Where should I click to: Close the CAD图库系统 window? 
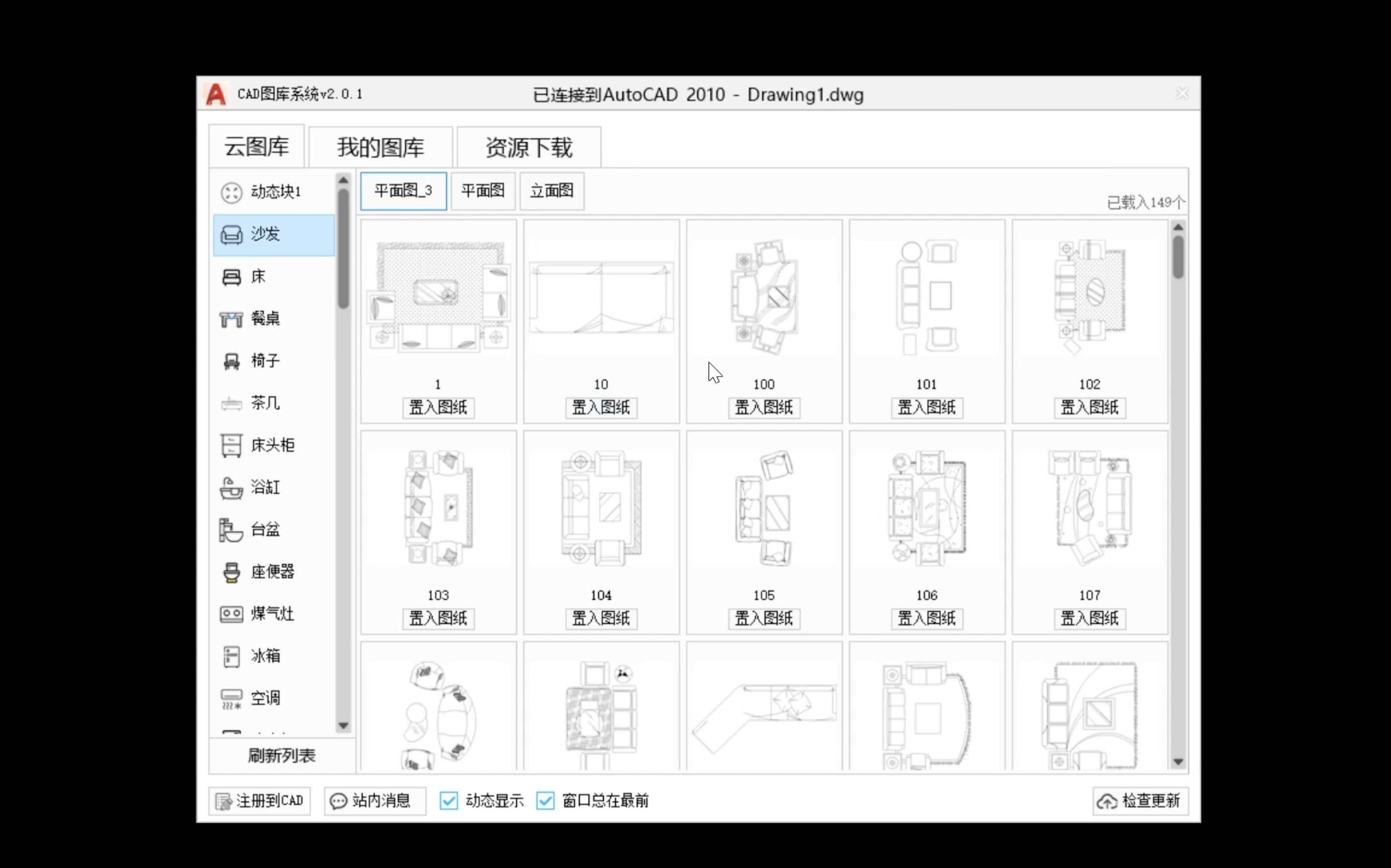click(x=1182, y=93)
